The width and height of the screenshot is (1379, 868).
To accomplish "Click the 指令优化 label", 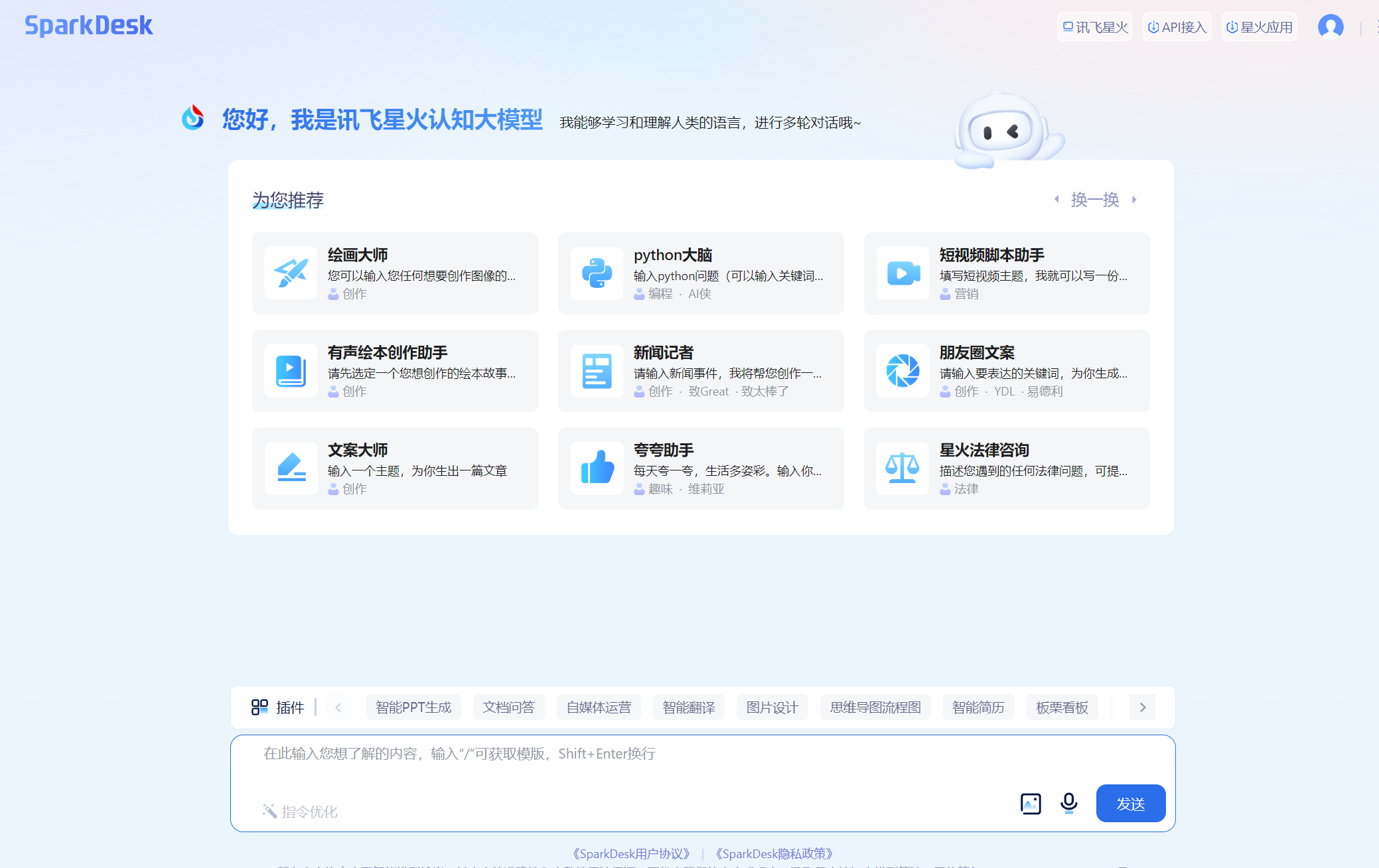I will [309, 812].
